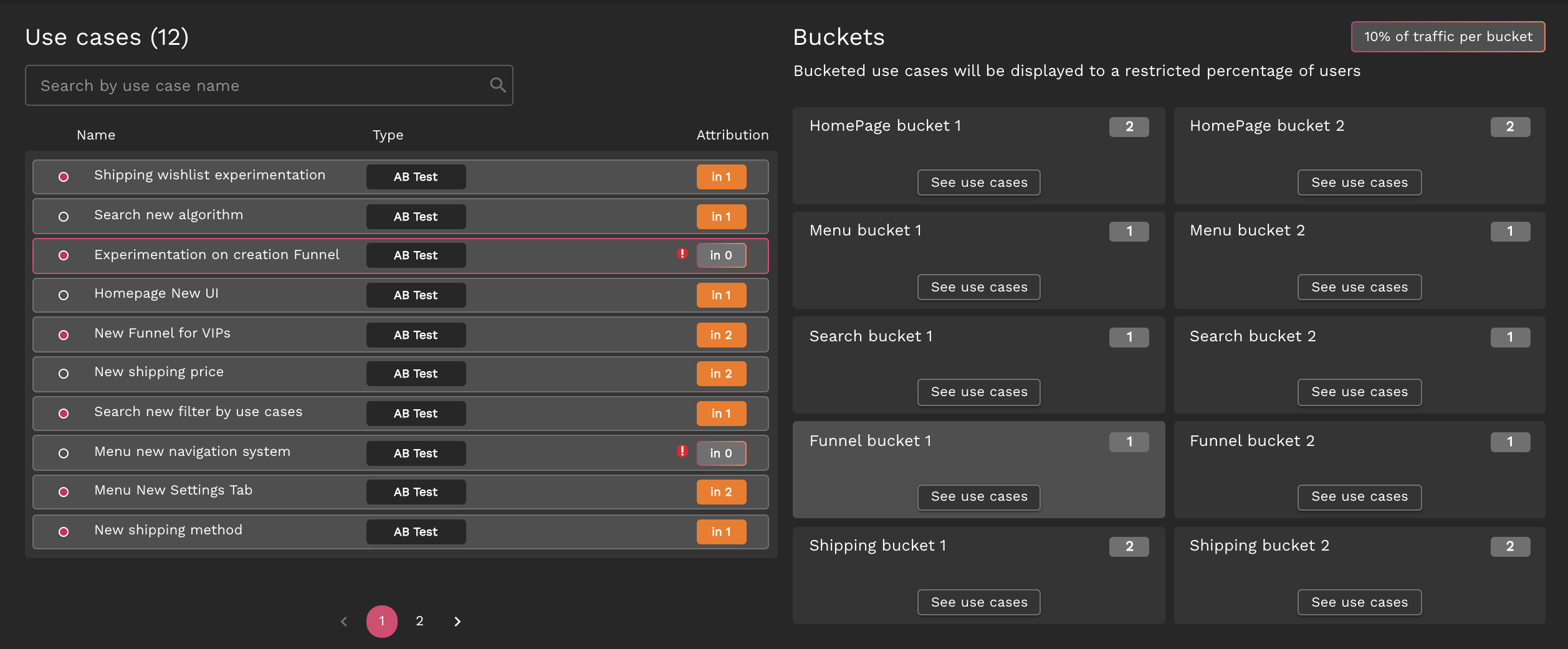The image size is (1568, 649).
Task: Click the 10% of traffic per bucket button
Action: pyautogui.click(x=1448, y=37)
